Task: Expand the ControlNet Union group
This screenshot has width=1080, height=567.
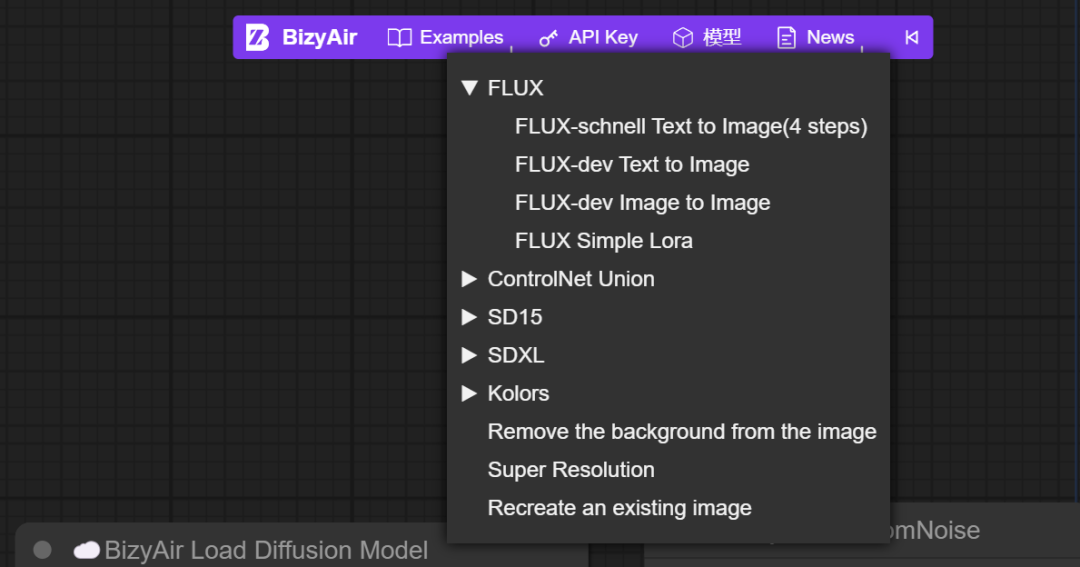Action: (470, 278)
